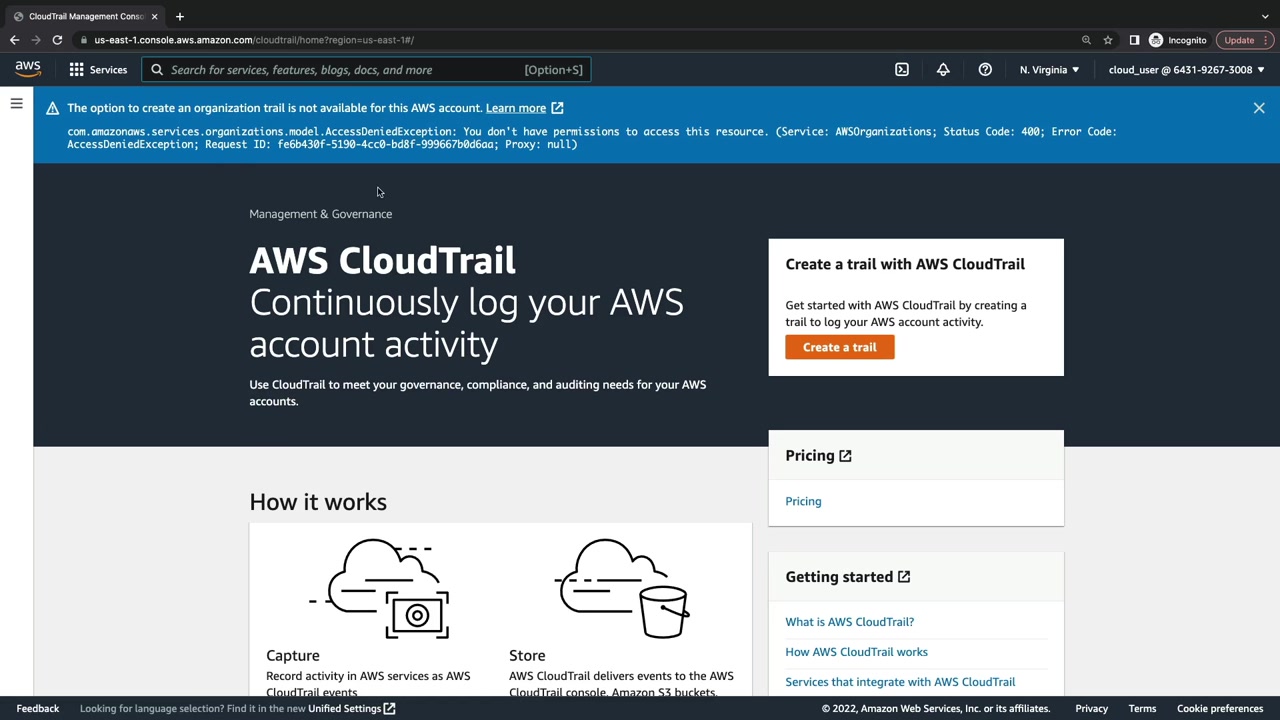Select the CloudTrail Management Console tab

point(85,16)
